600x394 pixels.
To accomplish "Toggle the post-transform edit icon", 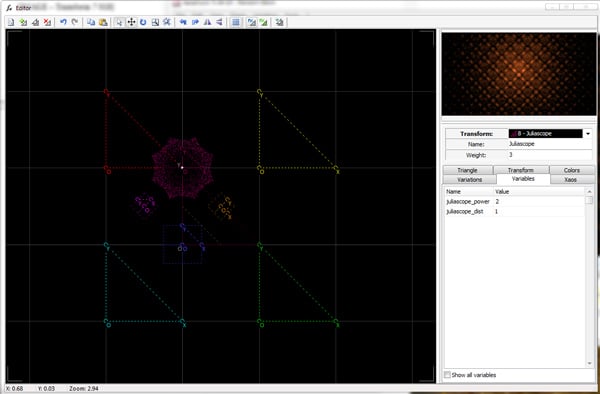I will pos(251,22).
